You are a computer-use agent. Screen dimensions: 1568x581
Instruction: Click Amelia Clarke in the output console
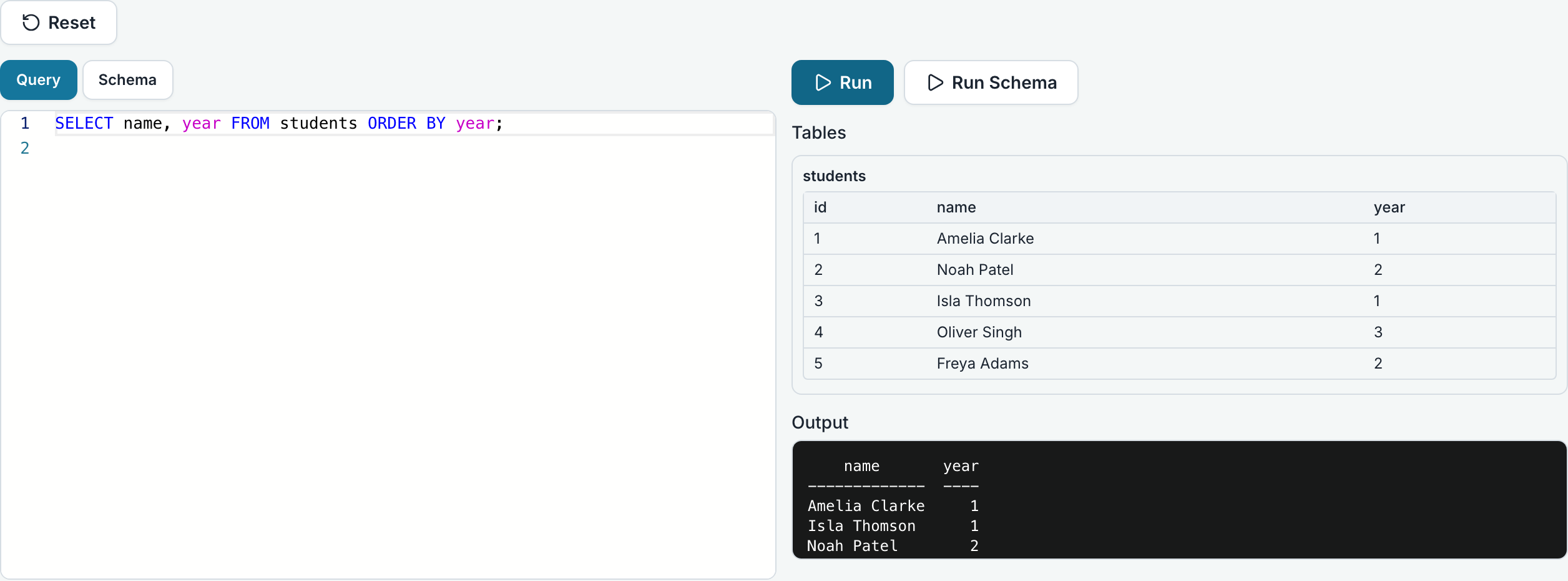pyautogui.click(x=866, y=506)
